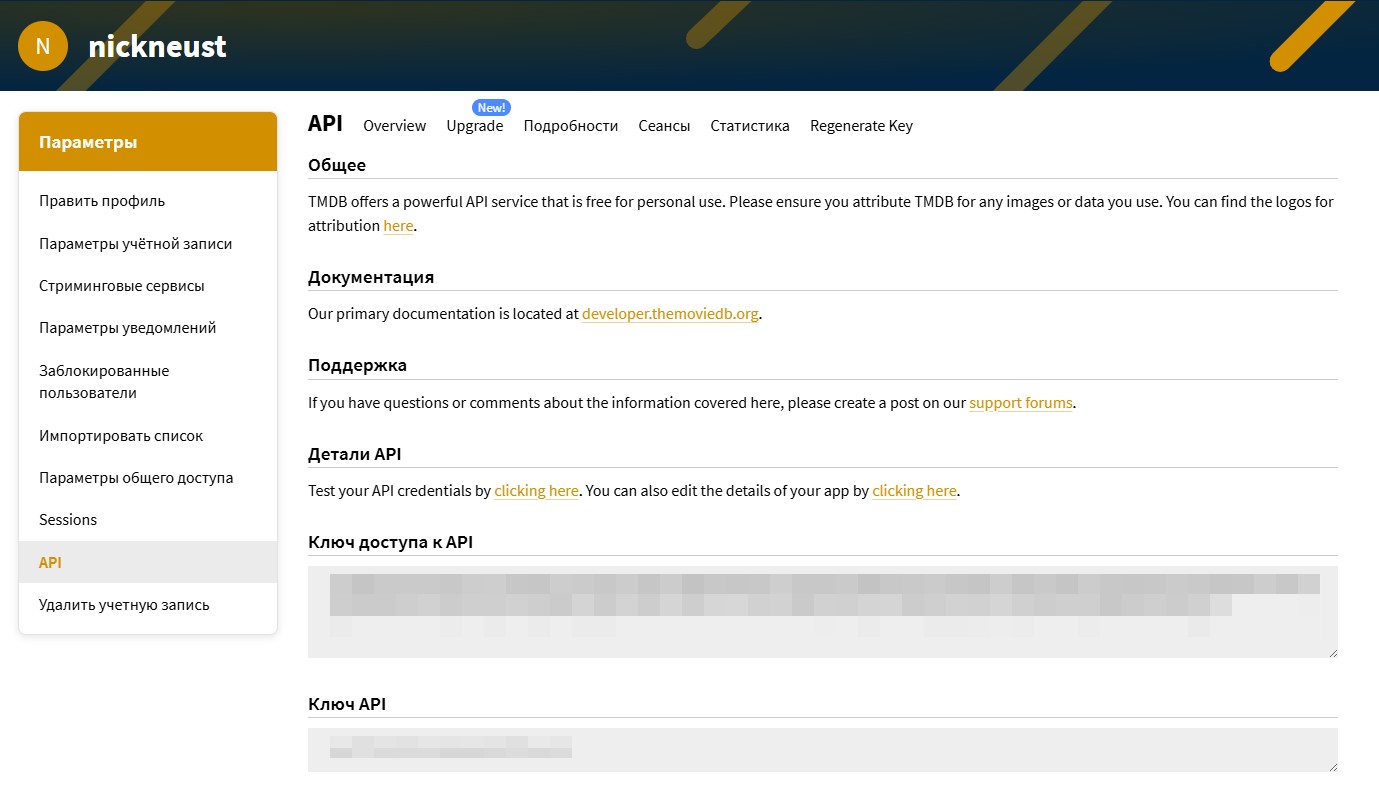
Task: Click Удалить учетную запись
Action: coord(124,605)
